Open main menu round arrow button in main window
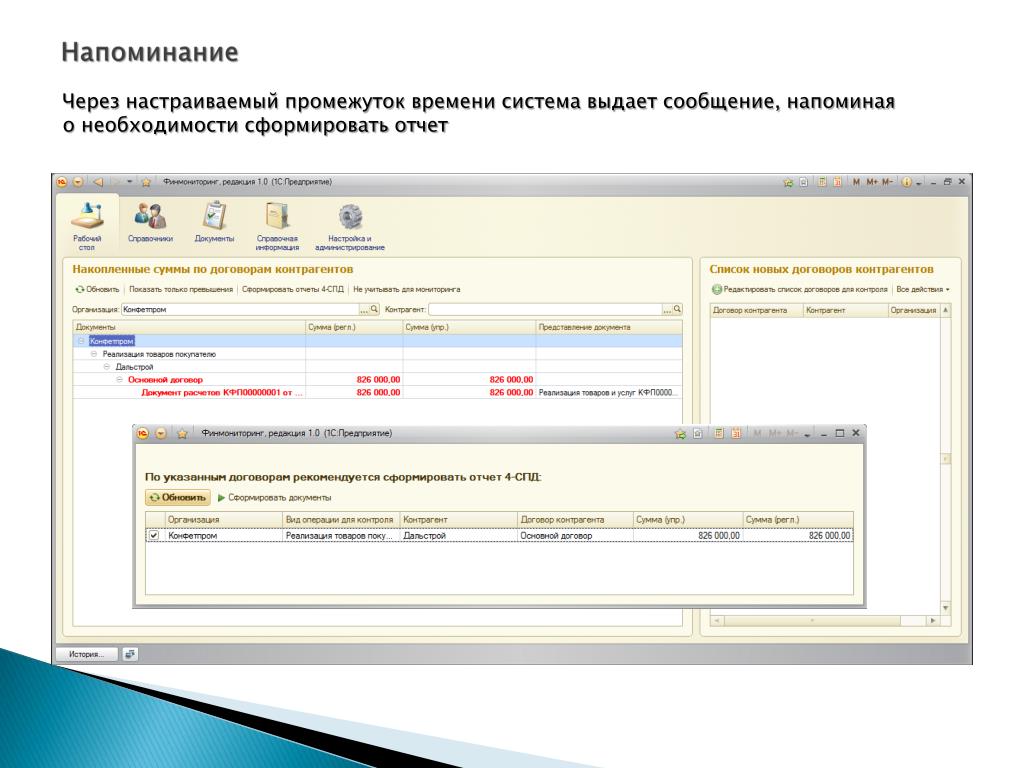The height and width of the screenshot is (768, 1024). point(78,182)
